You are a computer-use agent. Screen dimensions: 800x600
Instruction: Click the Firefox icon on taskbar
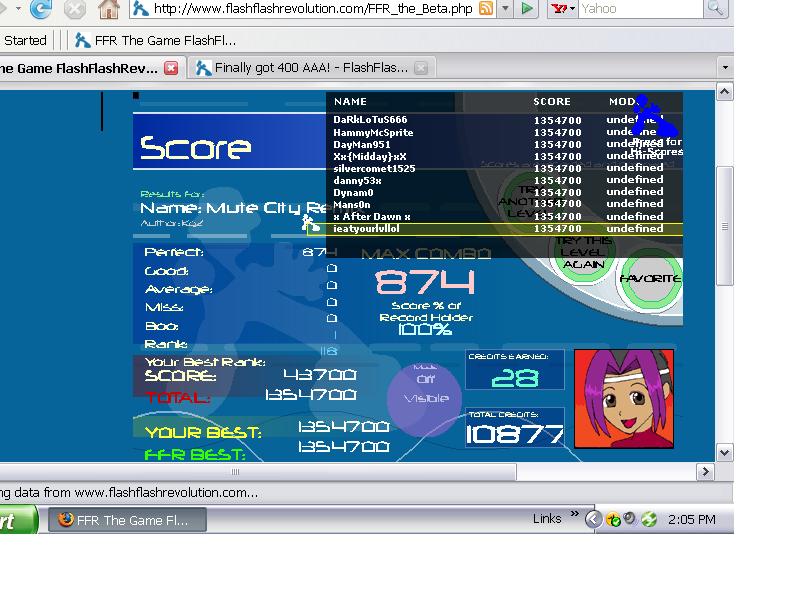pyautogui.click(x=65, y=519)
